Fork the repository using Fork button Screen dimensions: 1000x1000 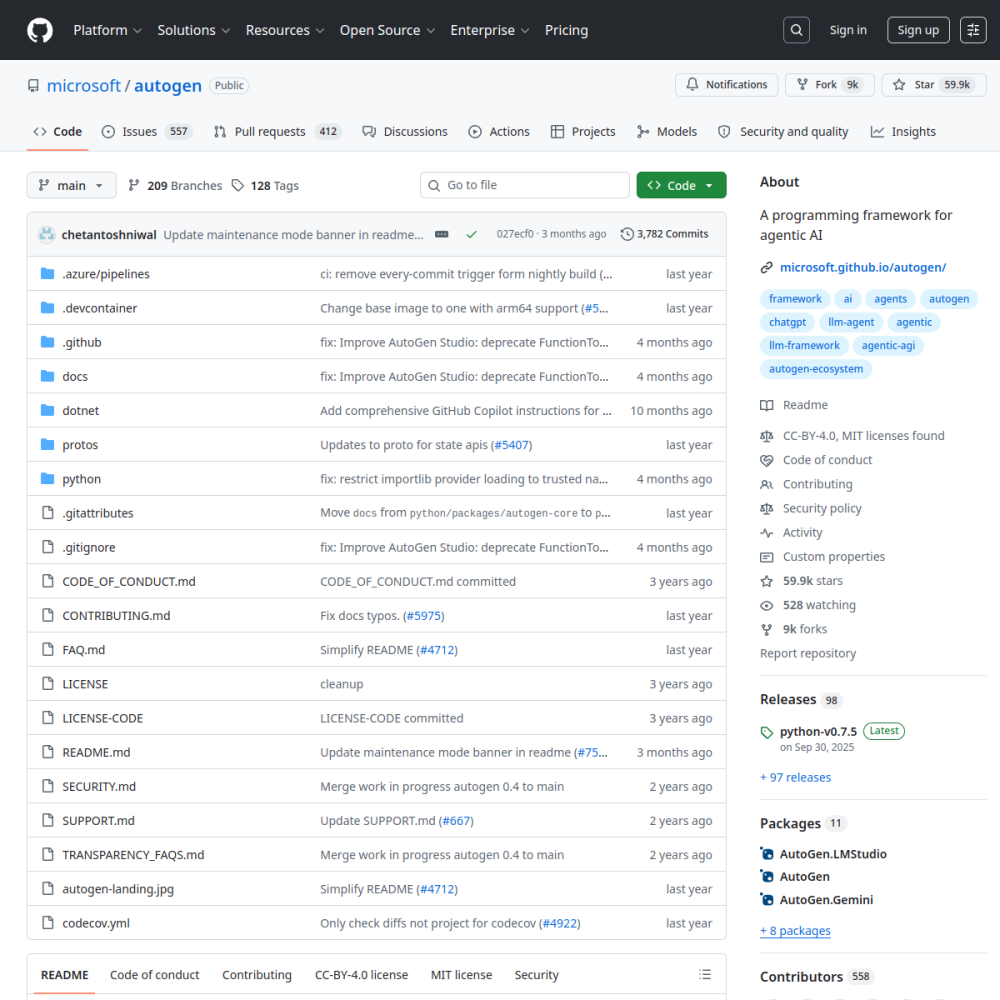point(830,85)
